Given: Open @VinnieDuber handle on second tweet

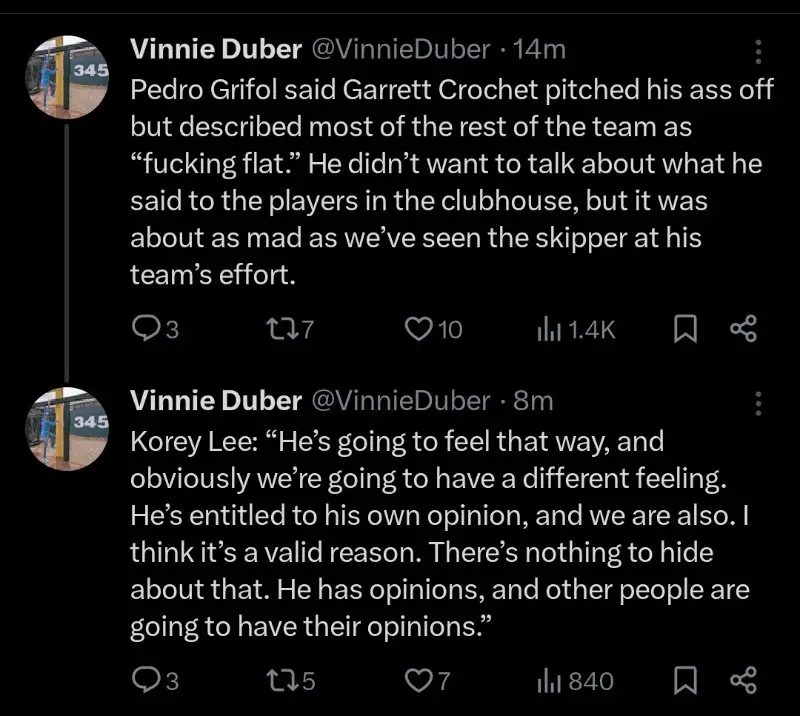Looking at the screenshot, I should click(x=401, y=401).
